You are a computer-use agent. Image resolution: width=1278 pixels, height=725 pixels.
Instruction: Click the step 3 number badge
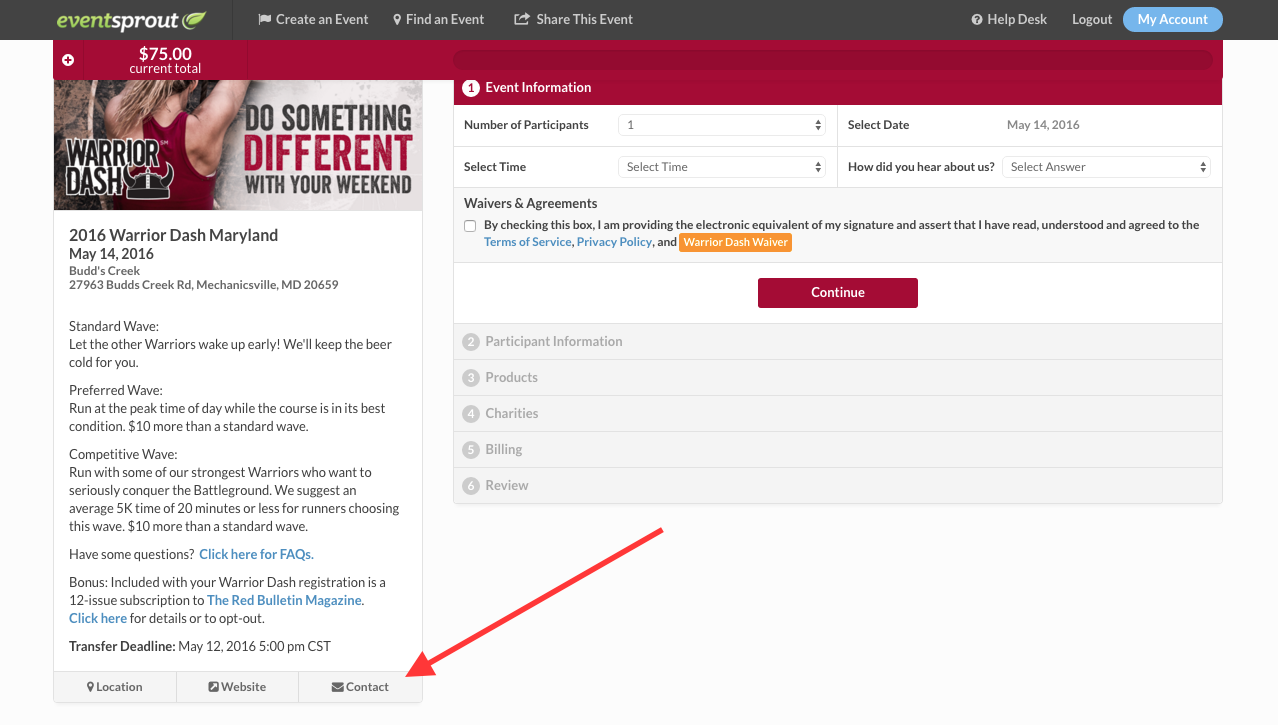471,378
